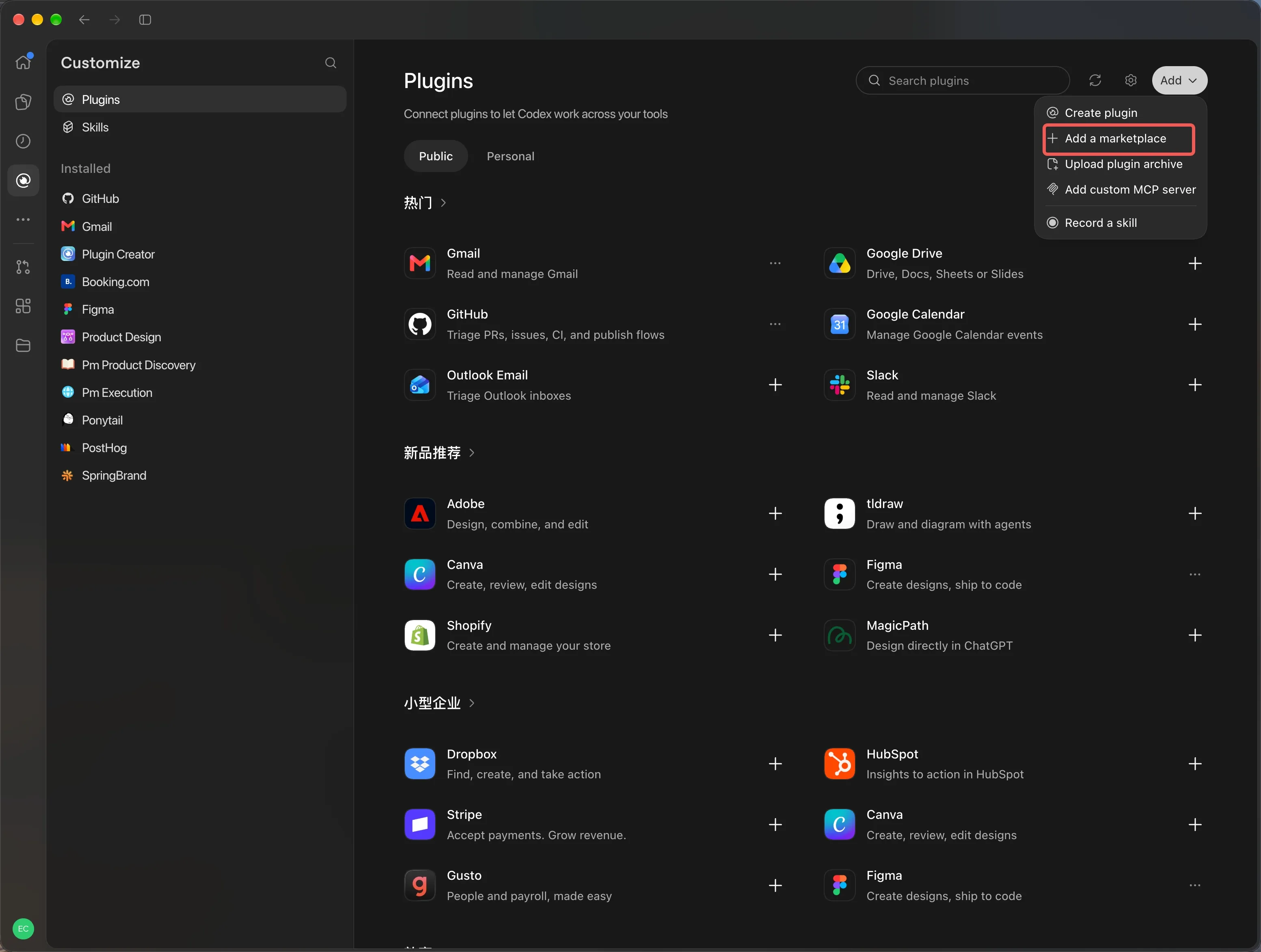Open installed SpringBrand in sidebar
The image size is (1261, 952).
(x=200, y=476)
